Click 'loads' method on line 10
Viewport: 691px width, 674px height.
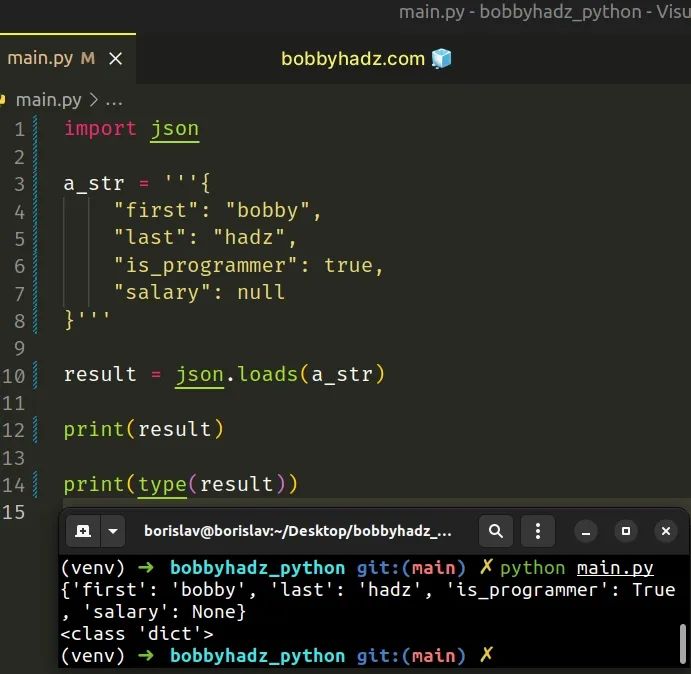click(267, 374)
